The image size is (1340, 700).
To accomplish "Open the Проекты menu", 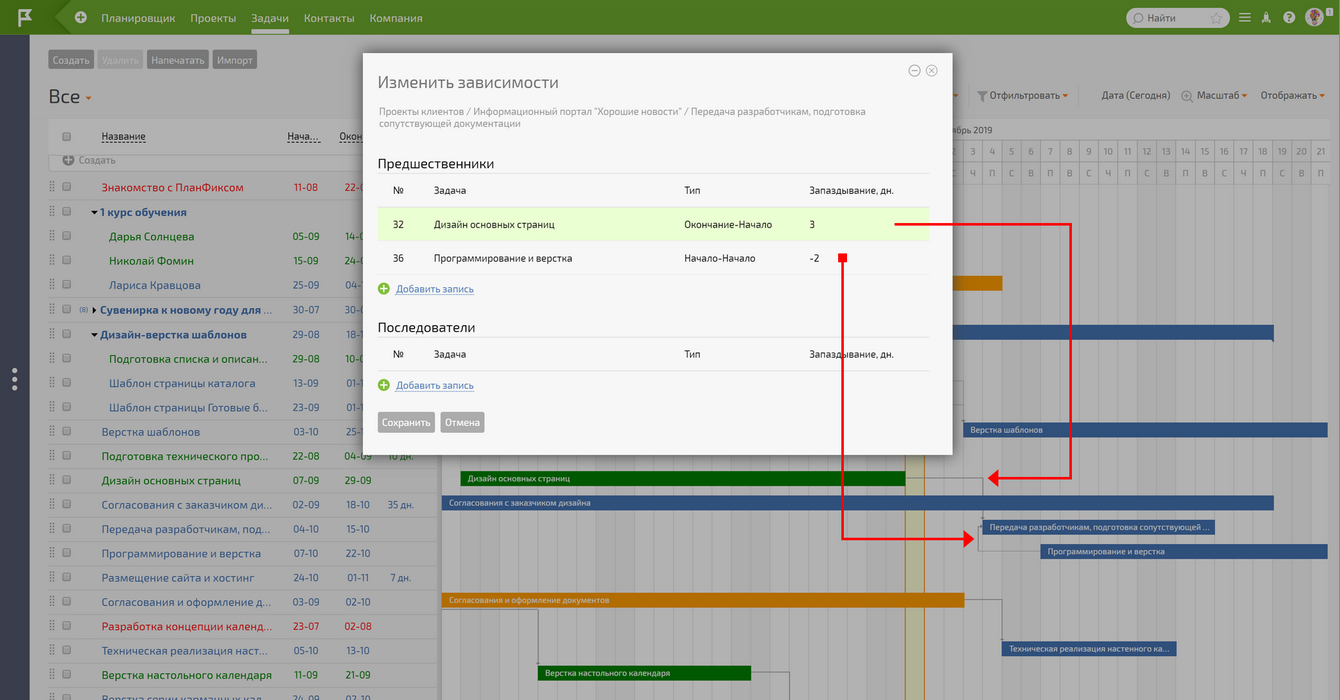I will coord(213,18).
